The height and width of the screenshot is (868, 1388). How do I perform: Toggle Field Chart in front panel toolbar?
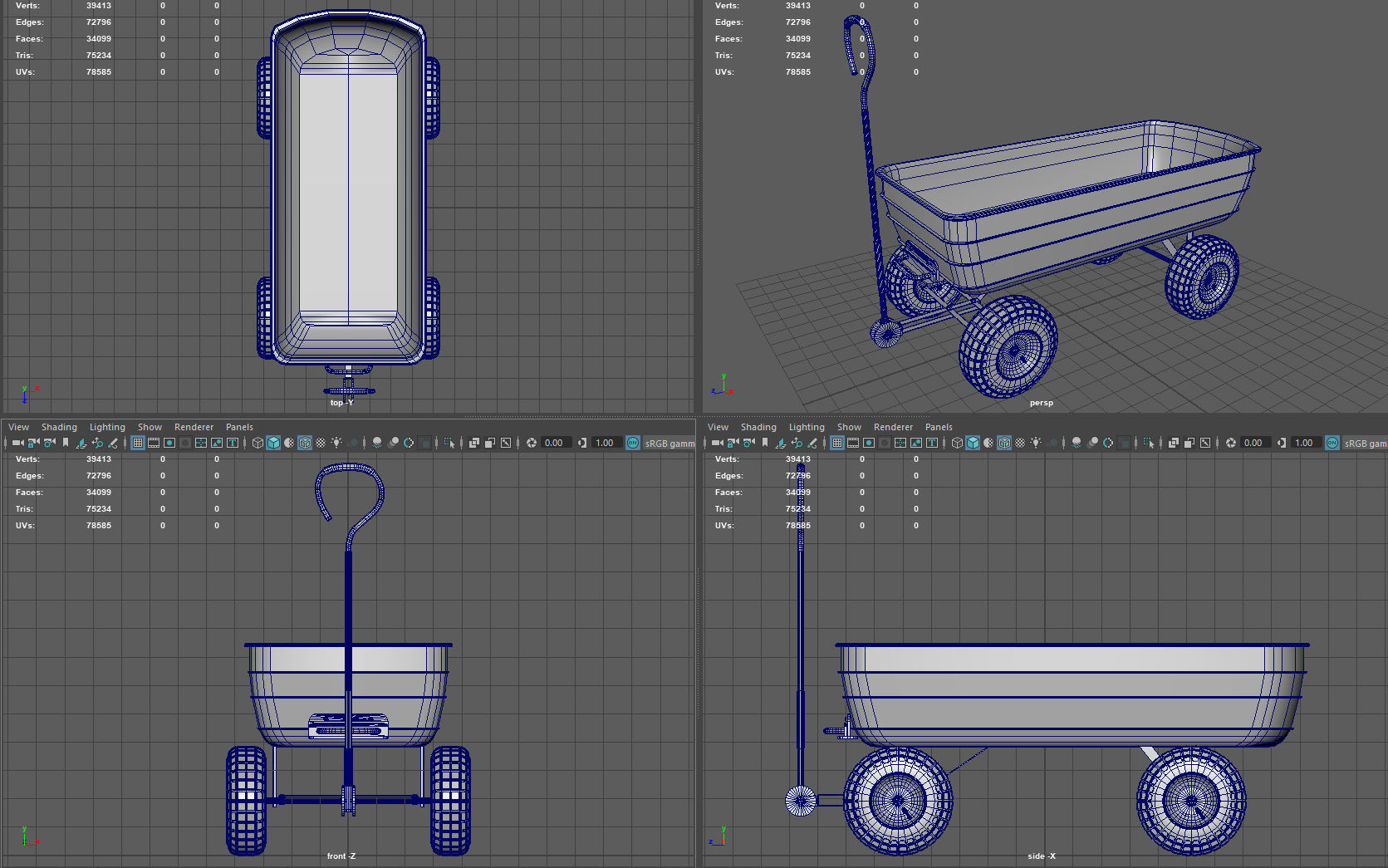tap(201, 443)
